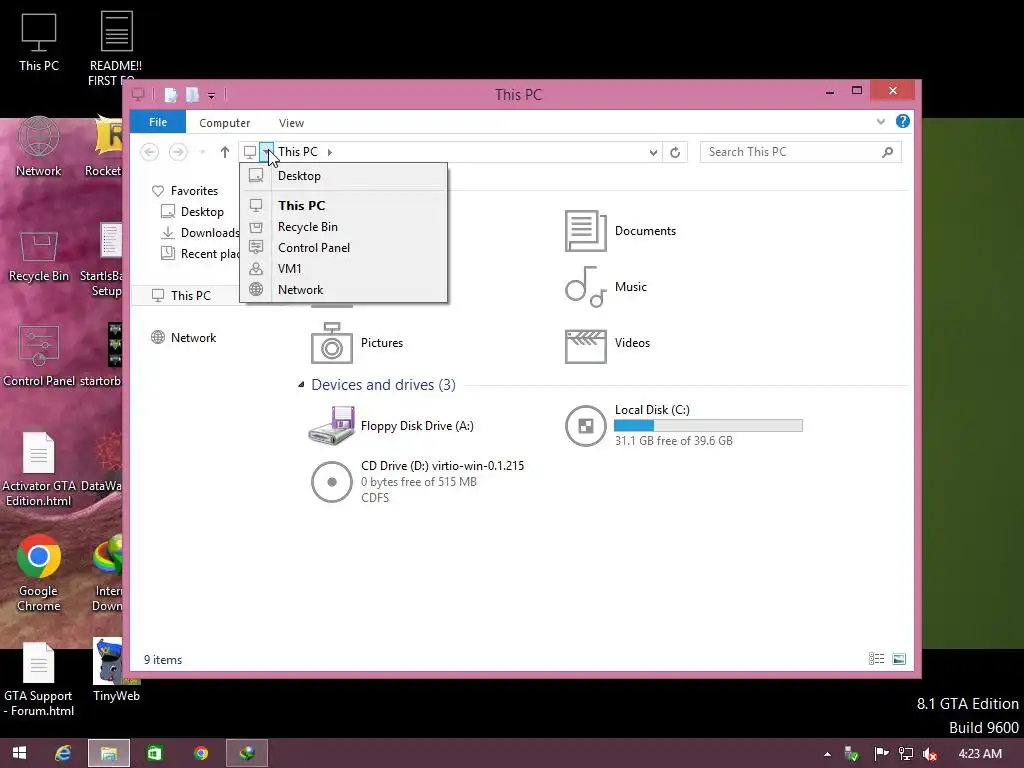
Task: Switch to Large icons view layout icon
Action: (899, 659)
